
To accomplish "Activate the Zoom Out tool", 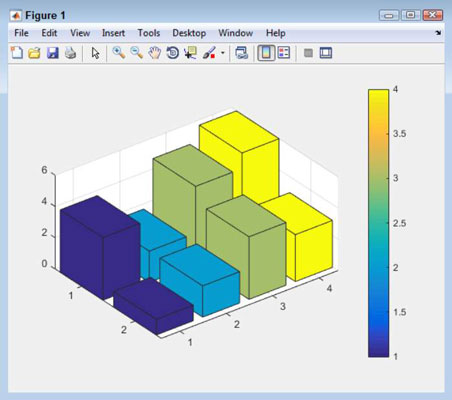I will 137,53.
